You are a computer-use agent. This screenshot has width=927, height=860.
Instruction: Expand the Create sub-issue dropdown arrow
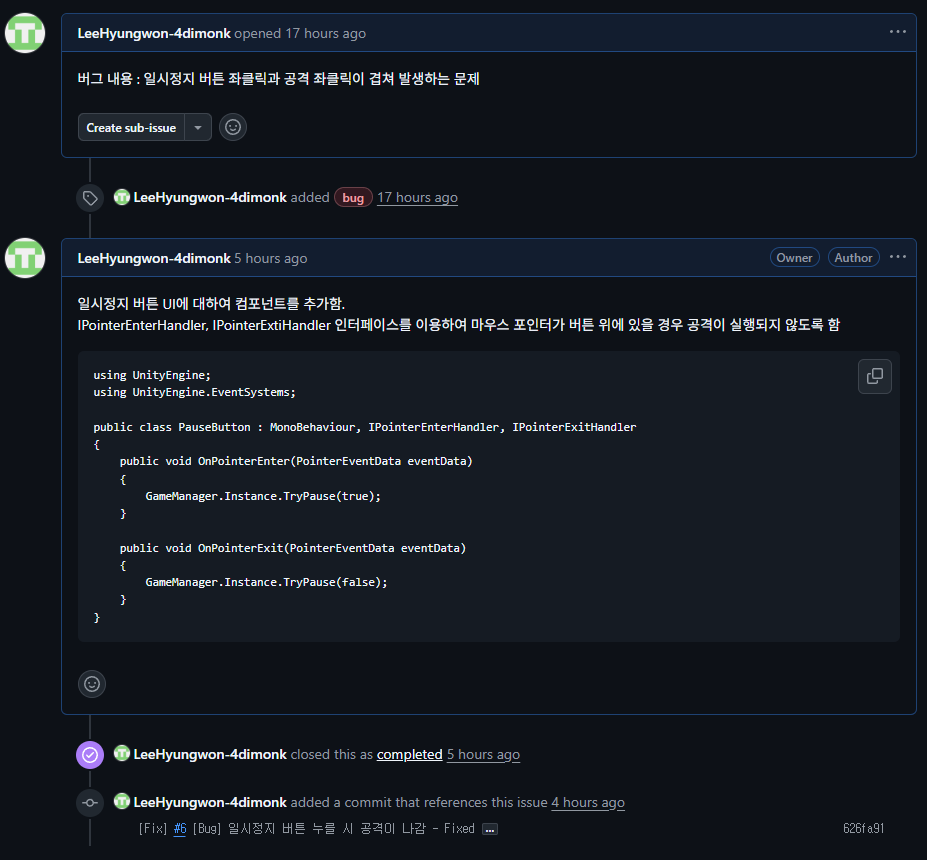pyautogui.click(x=198, y=128)
